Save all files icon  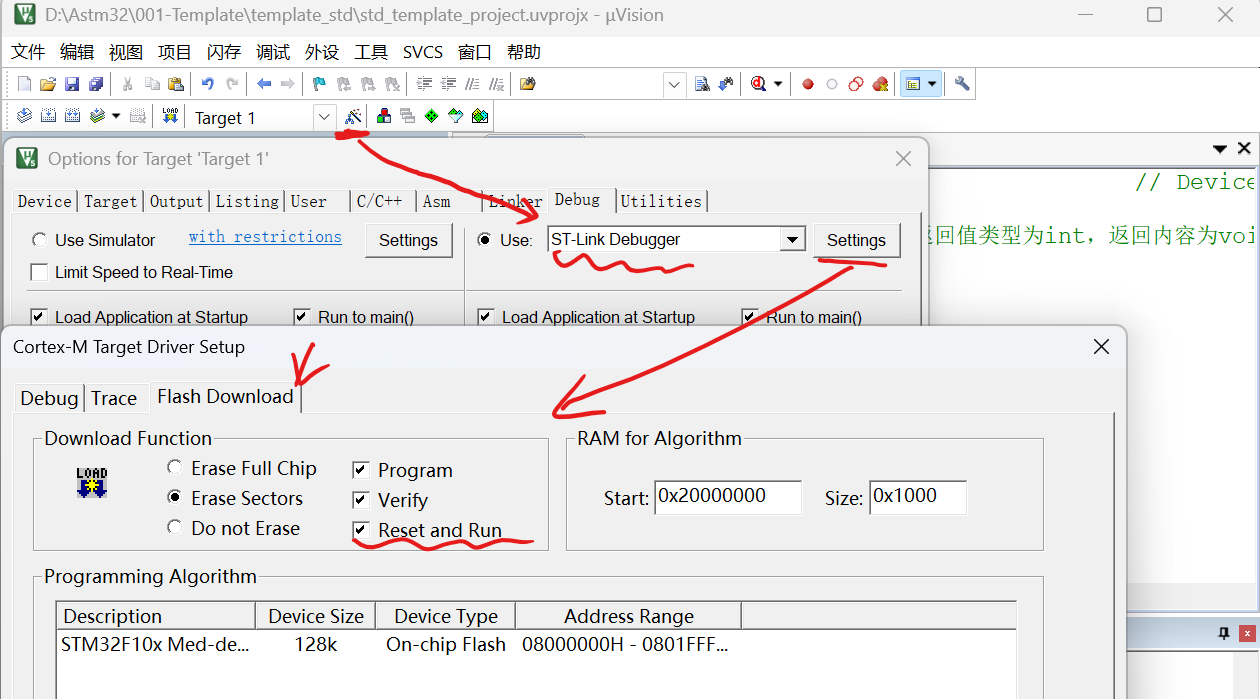[x=96, y=84]
